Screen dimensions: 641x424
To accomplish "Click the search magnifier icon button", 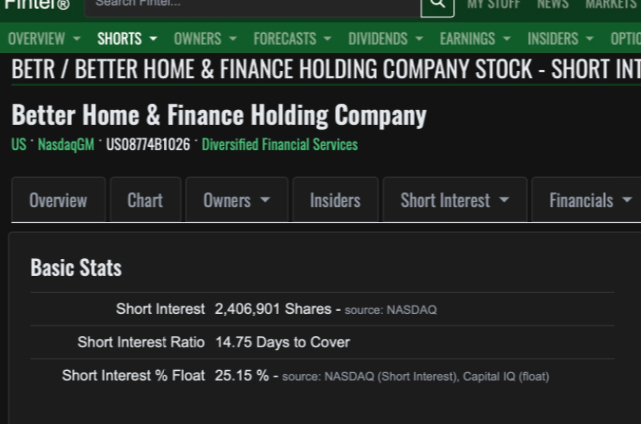I will point(437,6).
